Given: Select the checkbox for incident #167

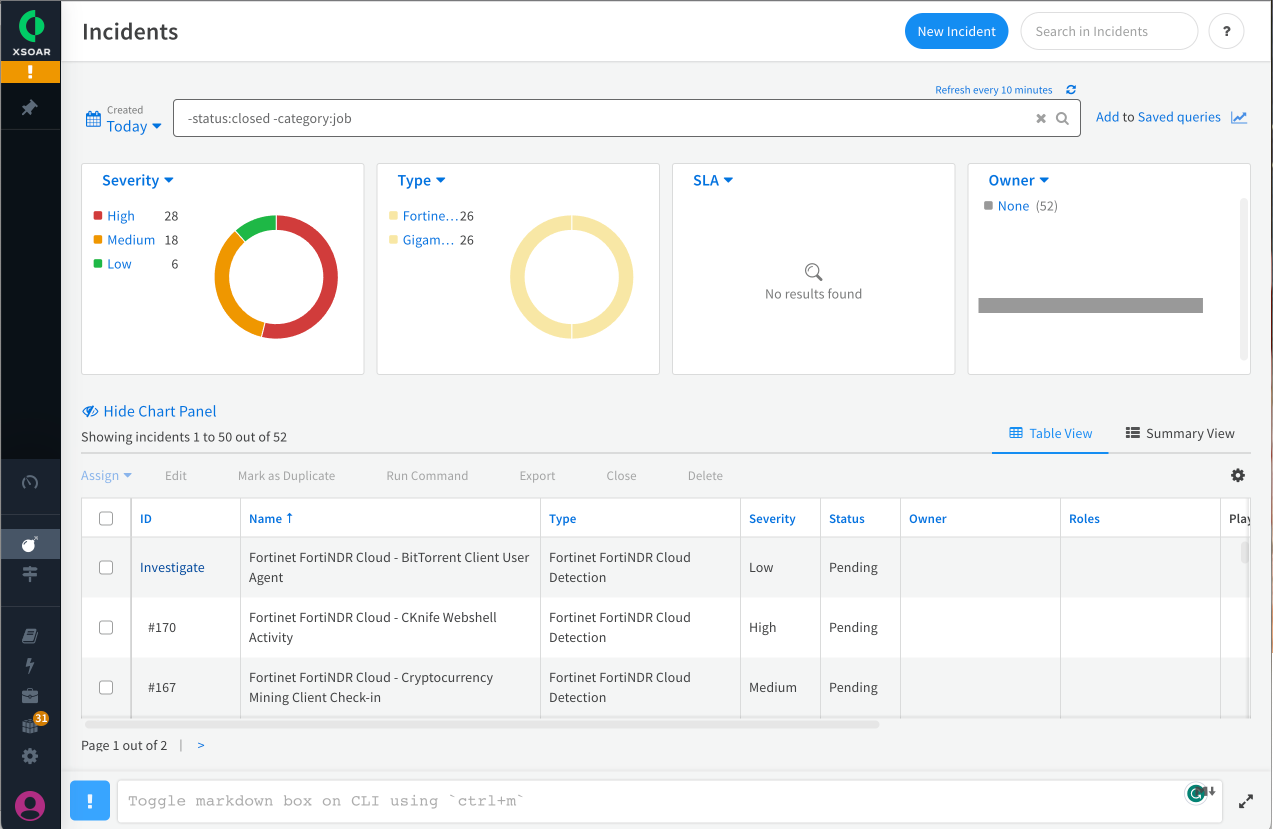Looking at the screenshot, I should tap(106, 687).
